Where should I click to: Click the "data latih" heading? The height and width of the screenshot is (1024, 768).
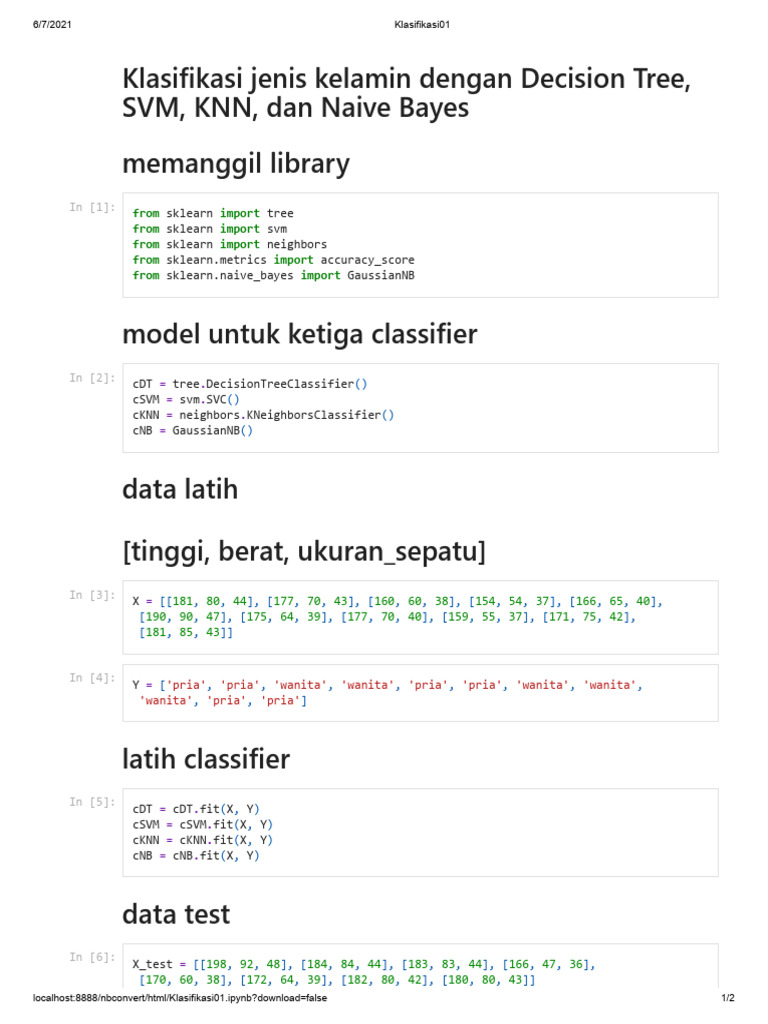(x=180, y=489)
